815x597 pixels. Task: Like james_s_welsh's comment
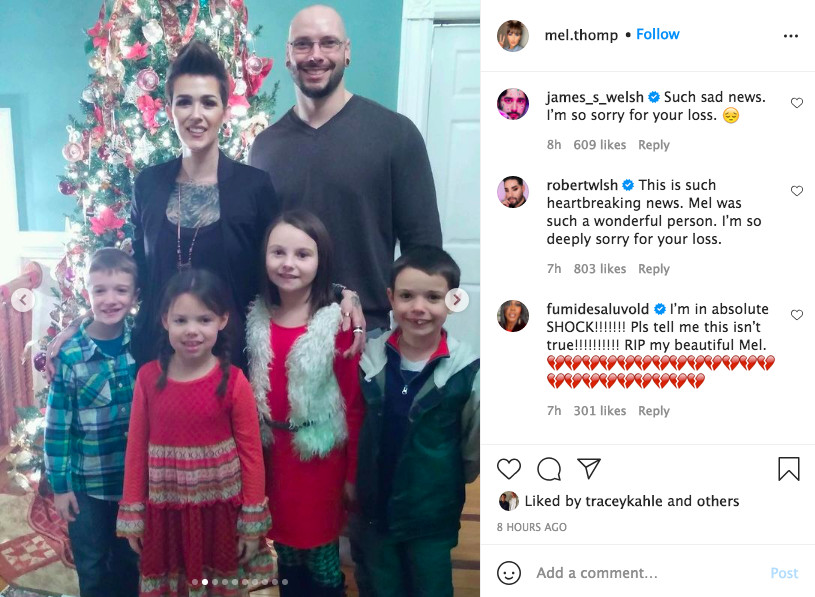click(x=797, y=103)
